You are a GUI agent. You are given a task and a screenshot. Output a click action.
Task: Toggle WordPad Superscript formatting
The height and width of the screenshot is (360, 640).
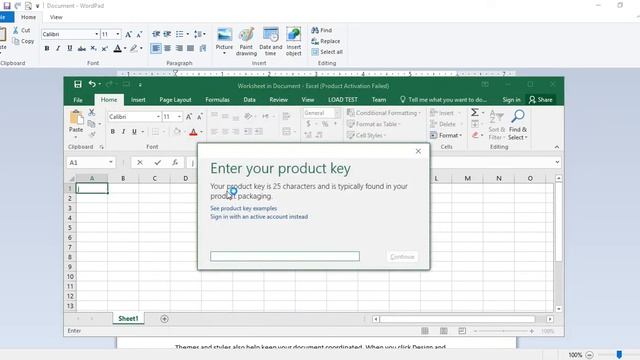coord(105,49)
